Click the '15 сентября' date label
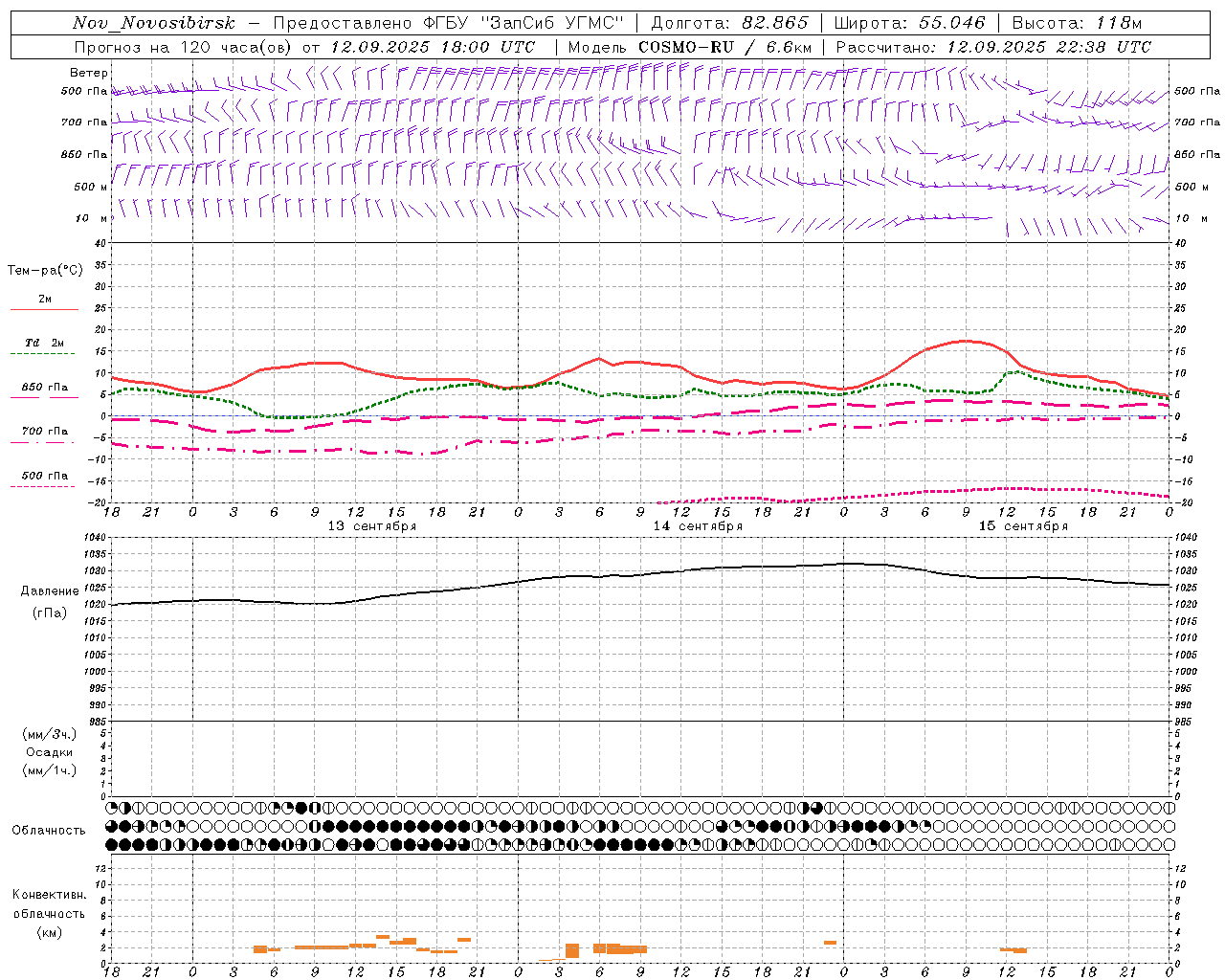Image resolution: width=1225 pixels, height=980 pixels. coord(1023,526)
